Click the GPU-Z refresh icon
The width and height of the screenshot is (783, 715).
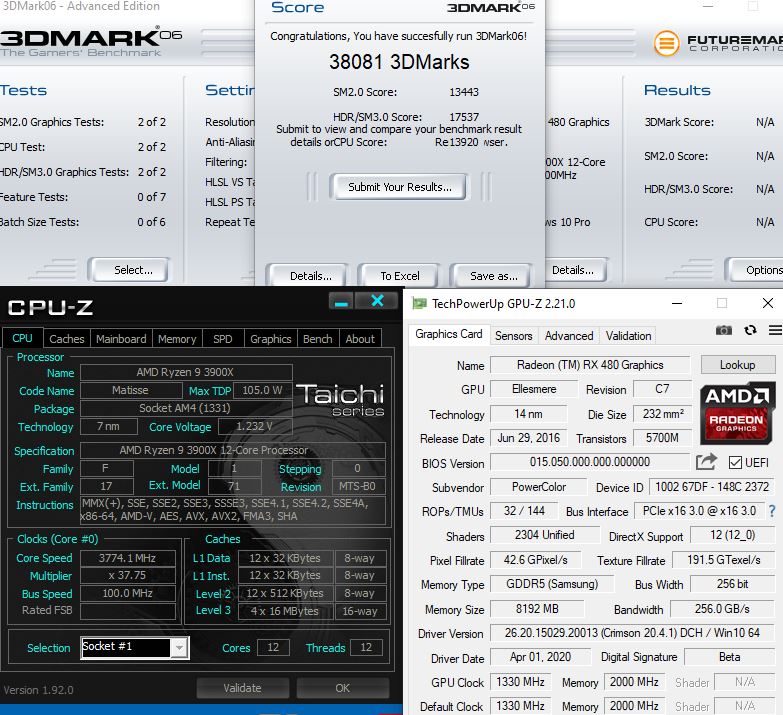[750, 330]
